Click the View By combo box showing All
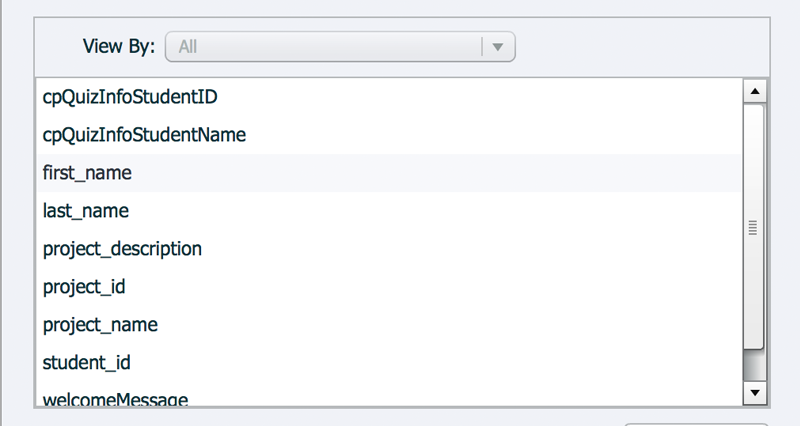The height and width of the screenshot is (426, 800). tap(340, 47)
